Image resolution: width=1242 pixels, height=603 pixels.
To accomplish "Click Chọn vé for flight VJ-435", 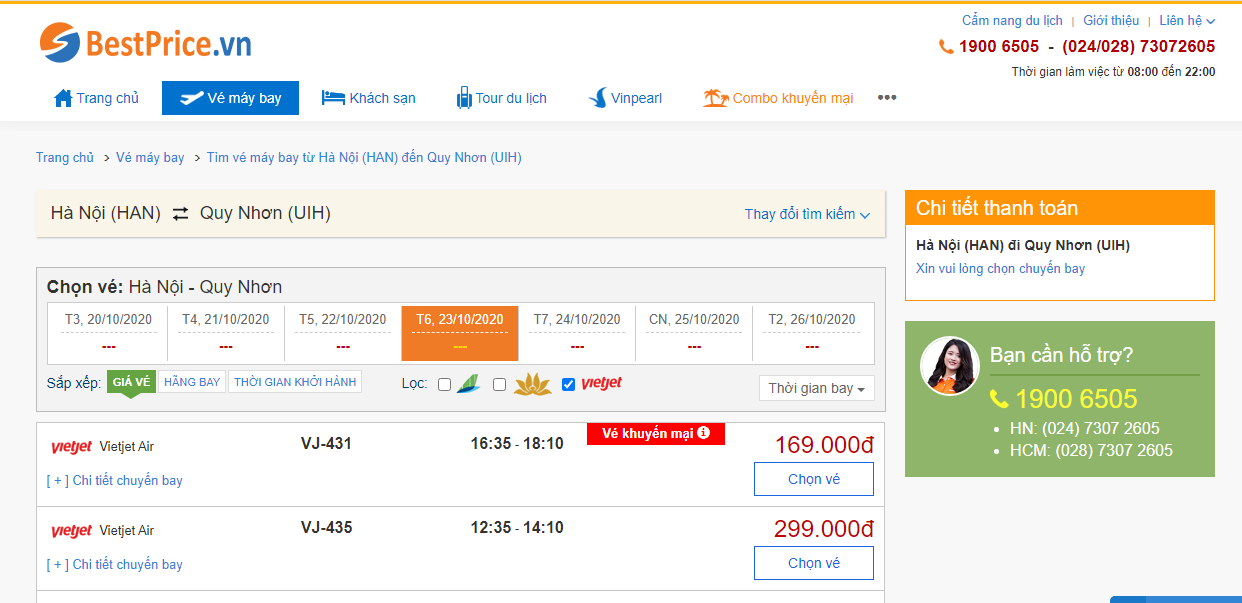I will click(814, 563).
